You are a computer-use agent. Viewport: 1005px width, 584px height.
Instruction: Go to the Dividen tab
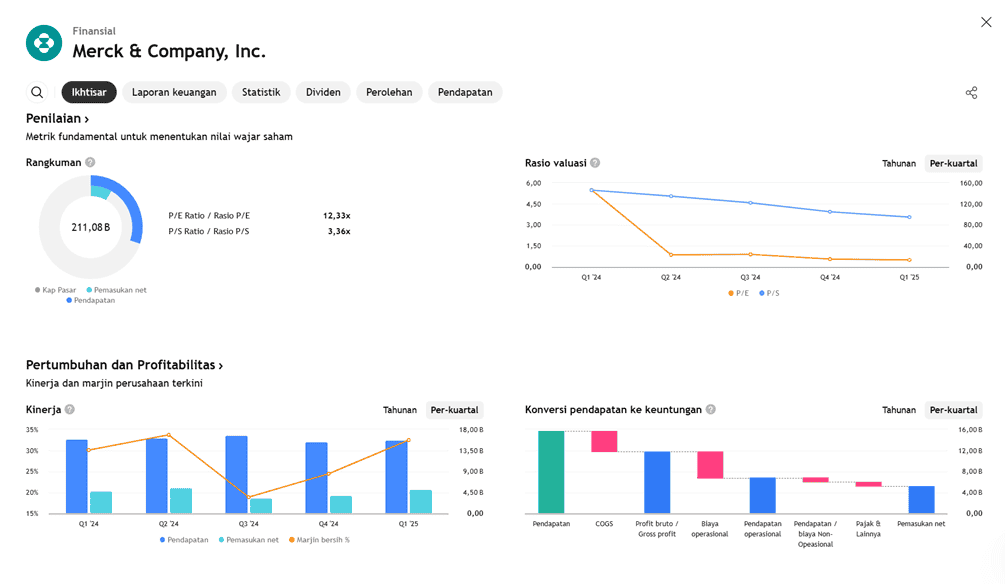click(x=323, y=92)
